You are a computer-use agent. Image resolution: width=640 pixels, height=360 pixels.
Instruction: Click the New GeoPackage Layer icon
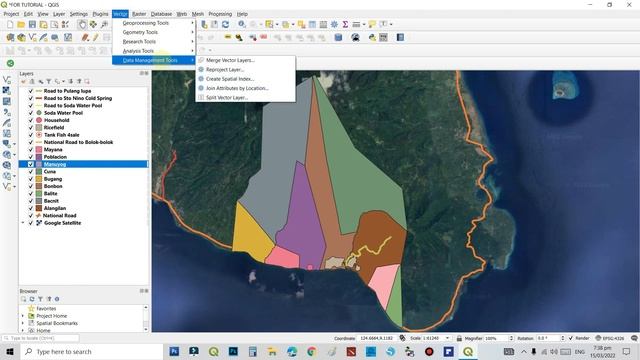[21, 38]
